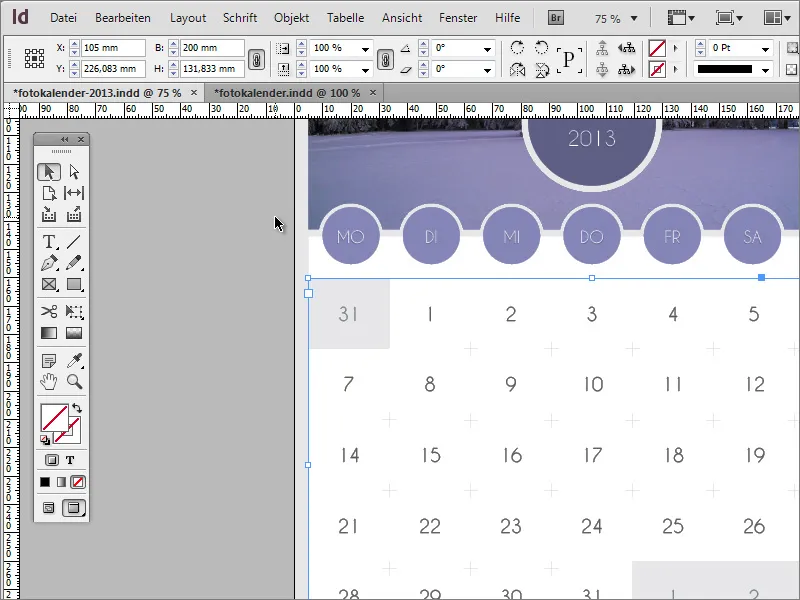Select the Content Collector tool
Screen dimensions: 800x600
(49, 214)
